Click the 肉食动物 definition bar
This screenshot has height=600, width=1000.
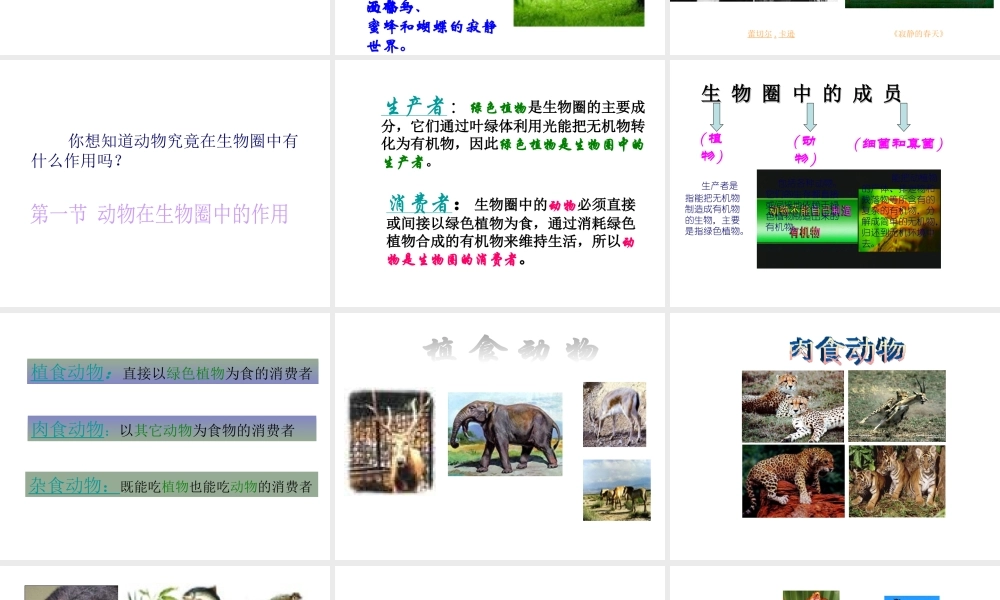pos(172,428)
